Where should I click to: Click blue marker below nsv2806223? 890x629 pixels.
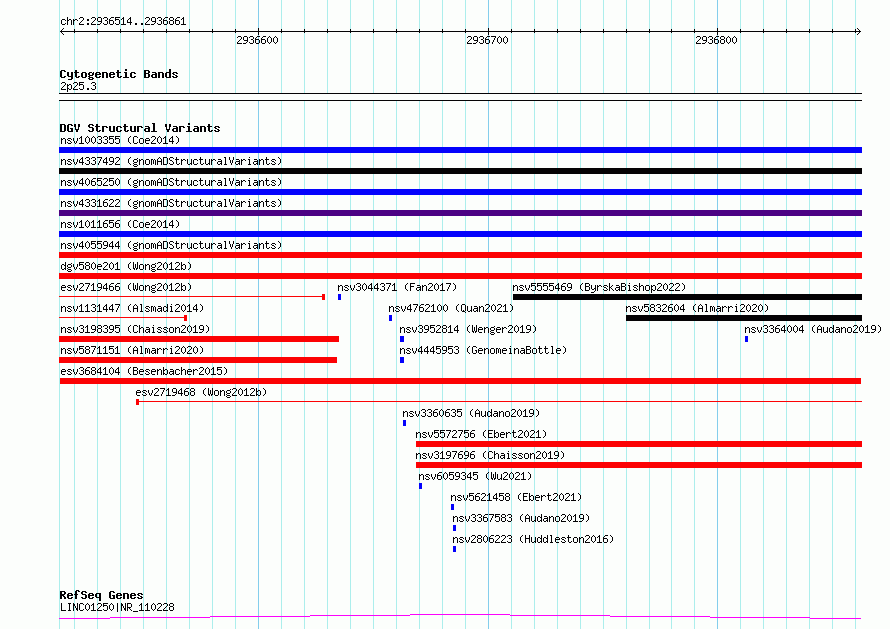coord(454,549)
